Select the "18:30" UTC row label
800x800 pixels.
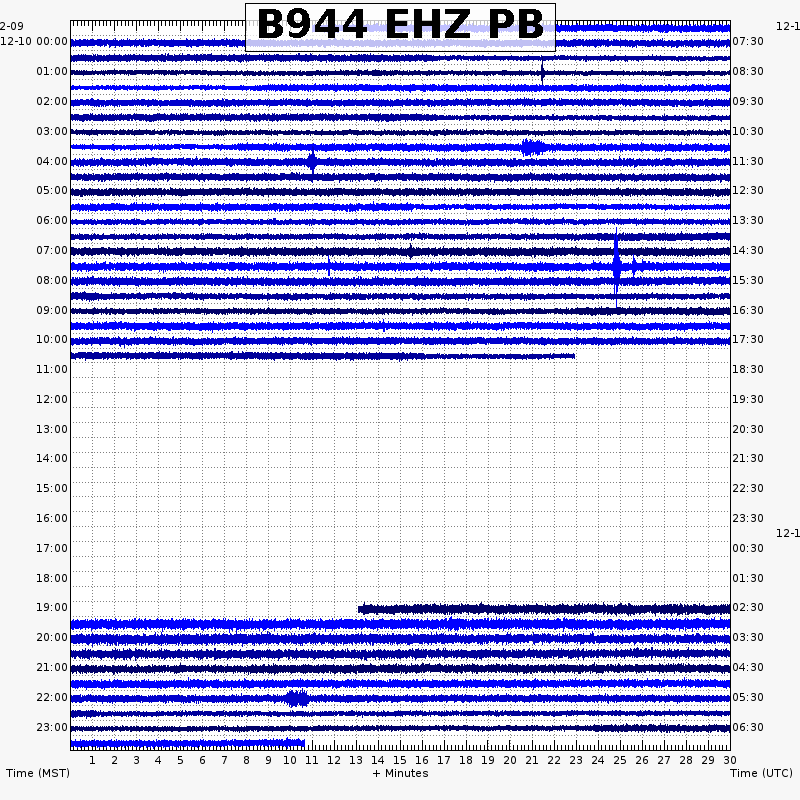coord(748,369)
